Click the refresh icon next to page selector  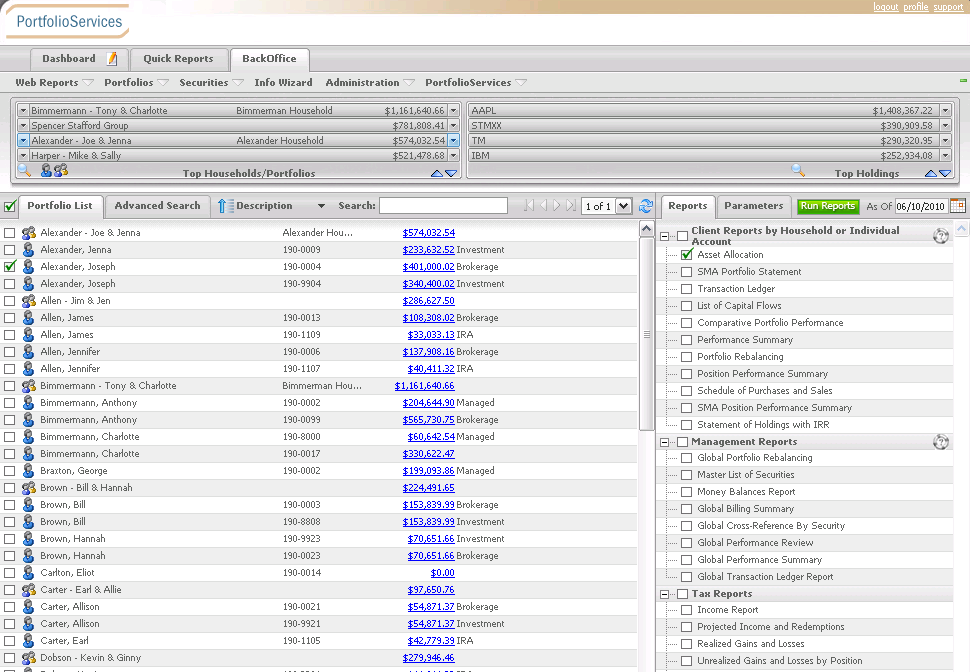pyautogui.click(x=646, y=206)
